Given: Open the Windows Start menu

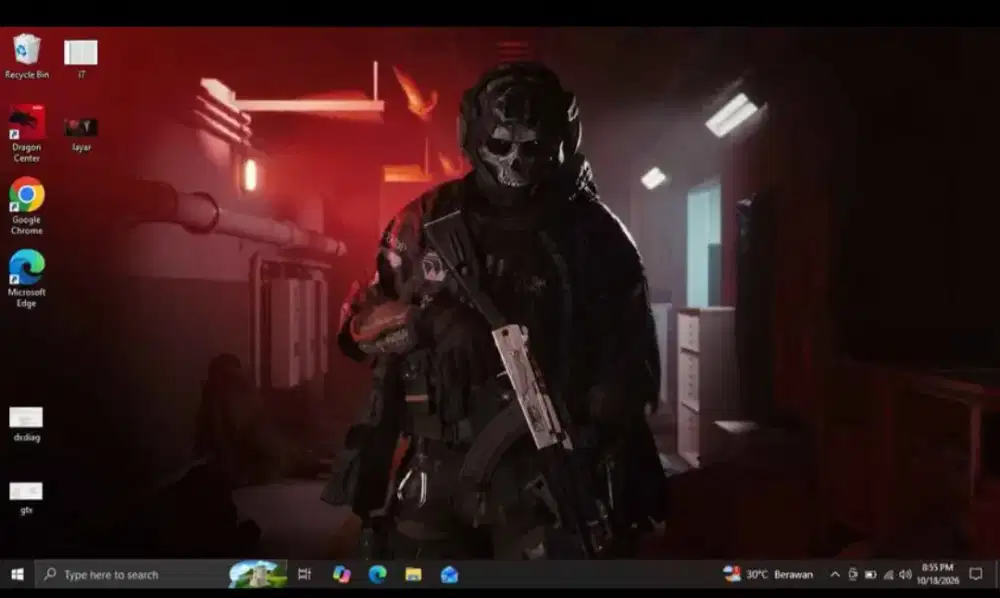Looking at the screenshot, I should tap(17, 574).
